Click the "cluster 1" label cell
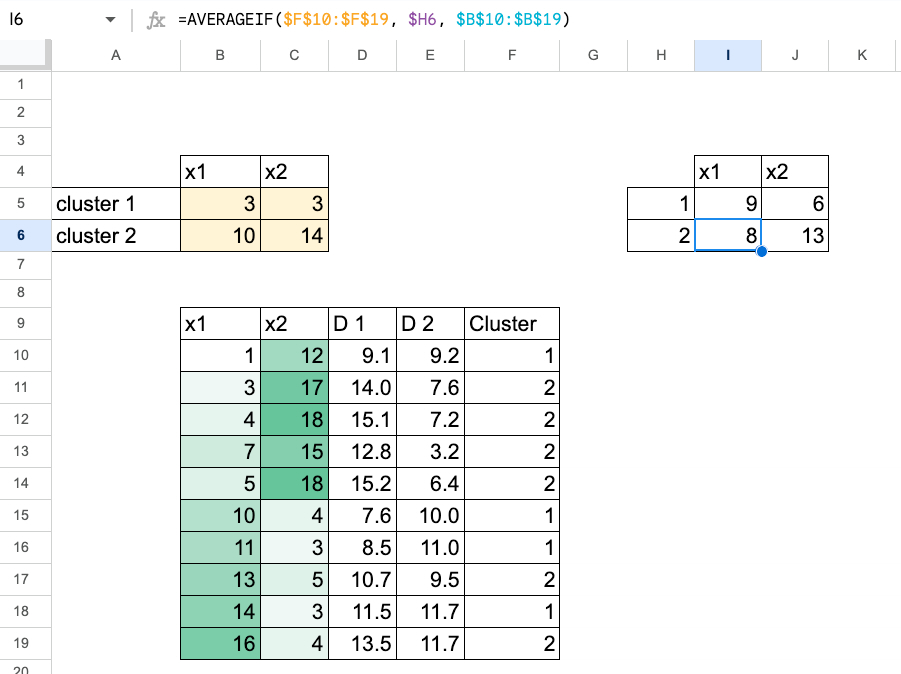 tap(116, 204)
